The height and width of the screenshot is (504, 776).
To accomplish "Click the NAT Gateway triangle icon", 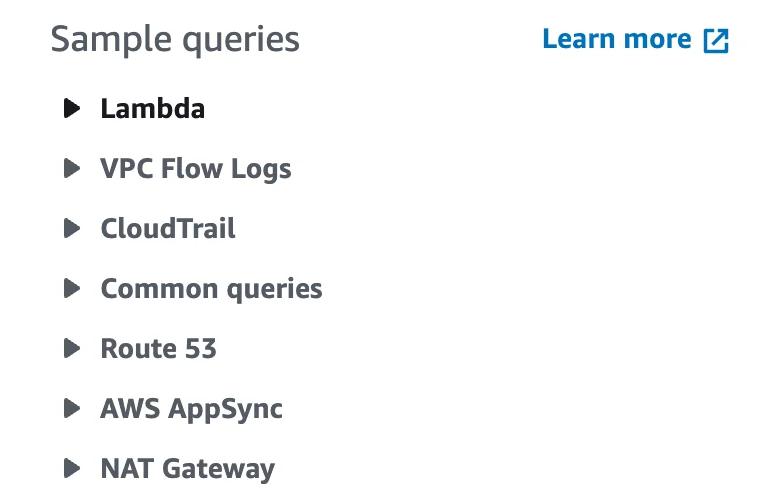I will coord(71,469).
